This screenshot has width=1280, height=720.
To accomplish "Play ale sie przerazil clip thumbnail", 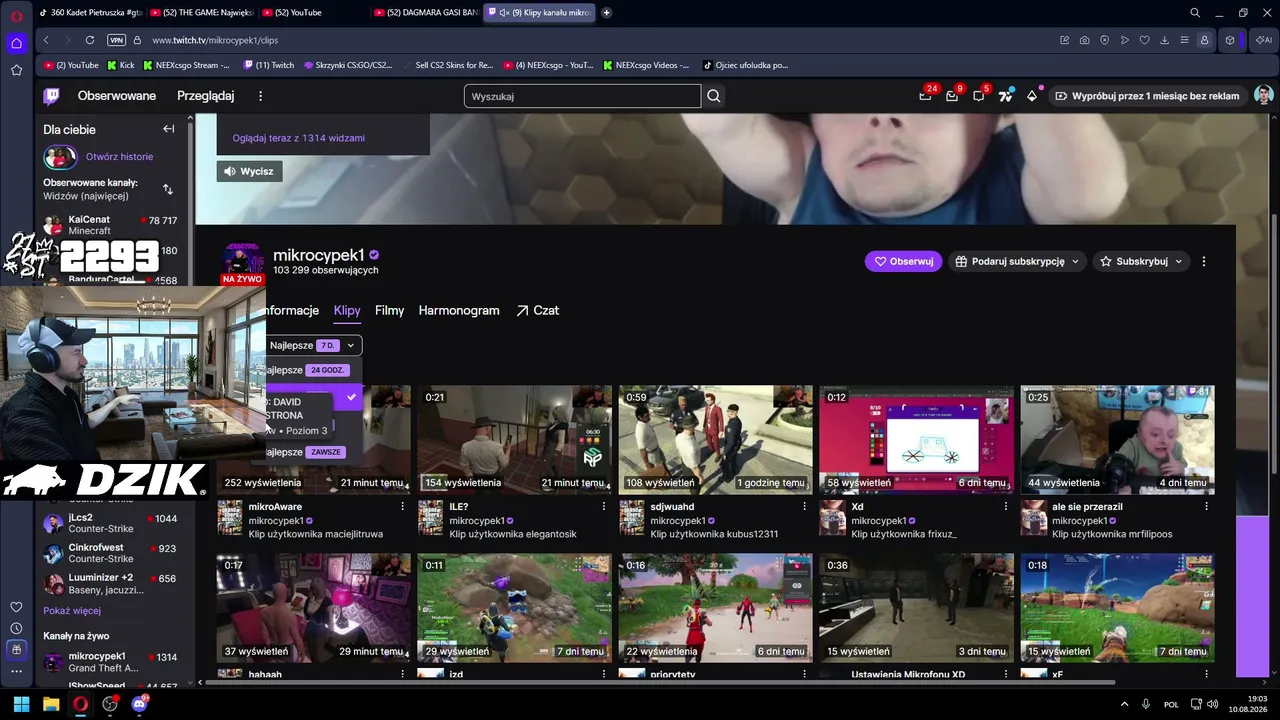I will 1117,440.
